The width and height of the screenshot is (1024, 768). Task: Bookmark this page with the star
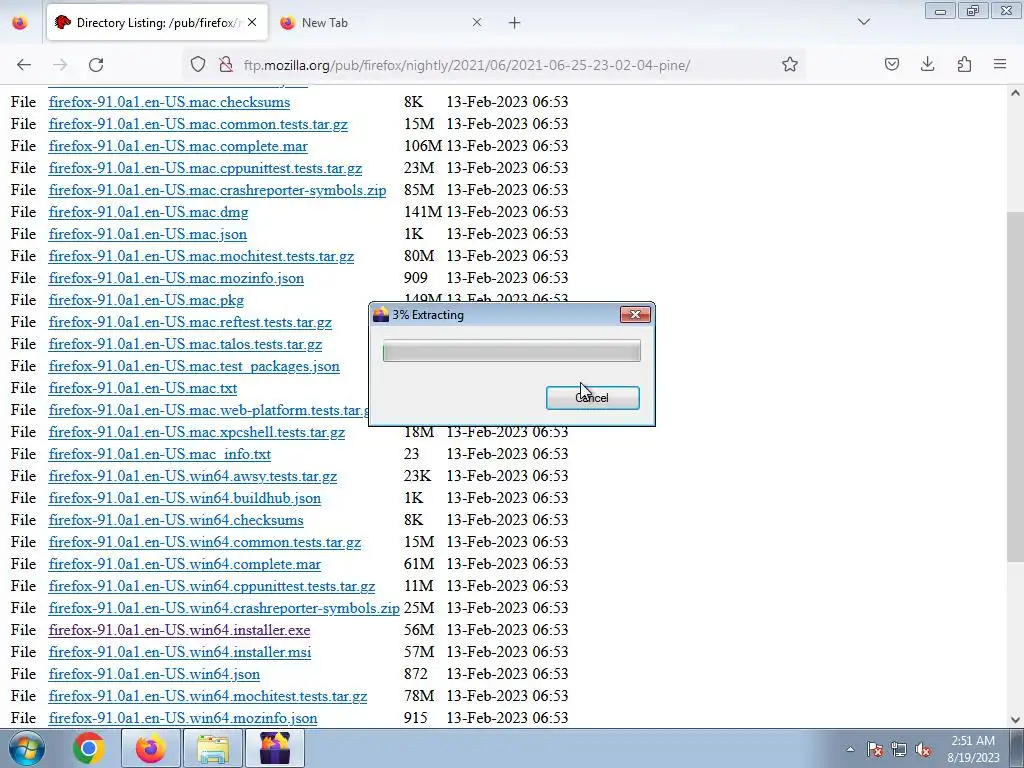point(790,64)
